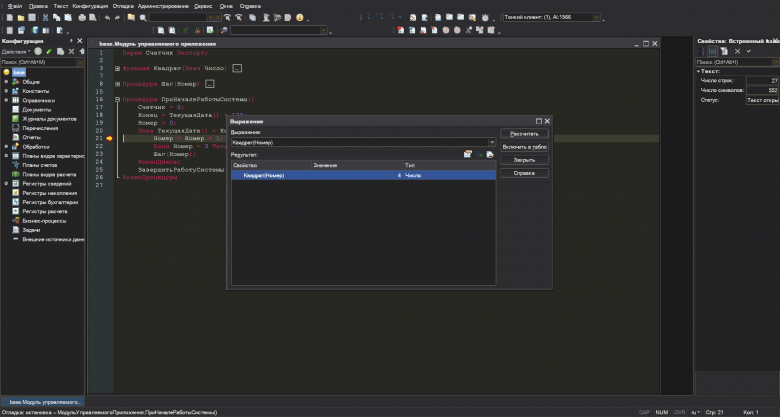Image resolution: width=780 pixels, height=417 pixels.
Task: Open the Тонкий клиент dropdown arrow
Action: tap(596, 17)
